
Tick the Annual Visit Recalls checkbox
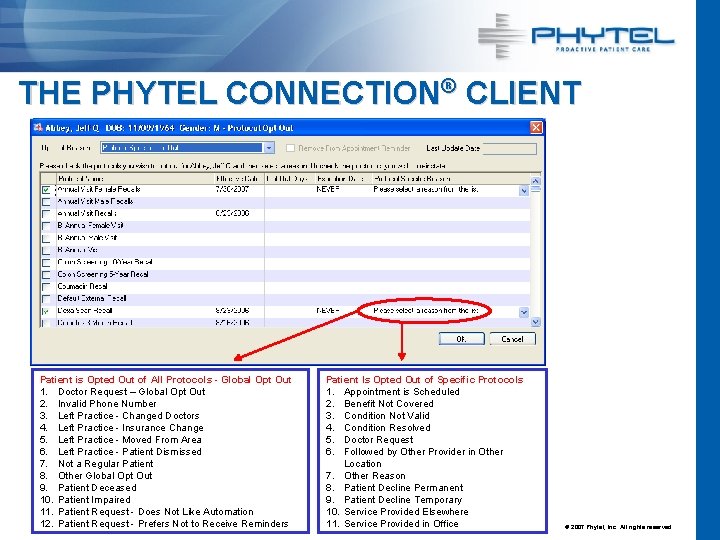(x=46, y=214)
